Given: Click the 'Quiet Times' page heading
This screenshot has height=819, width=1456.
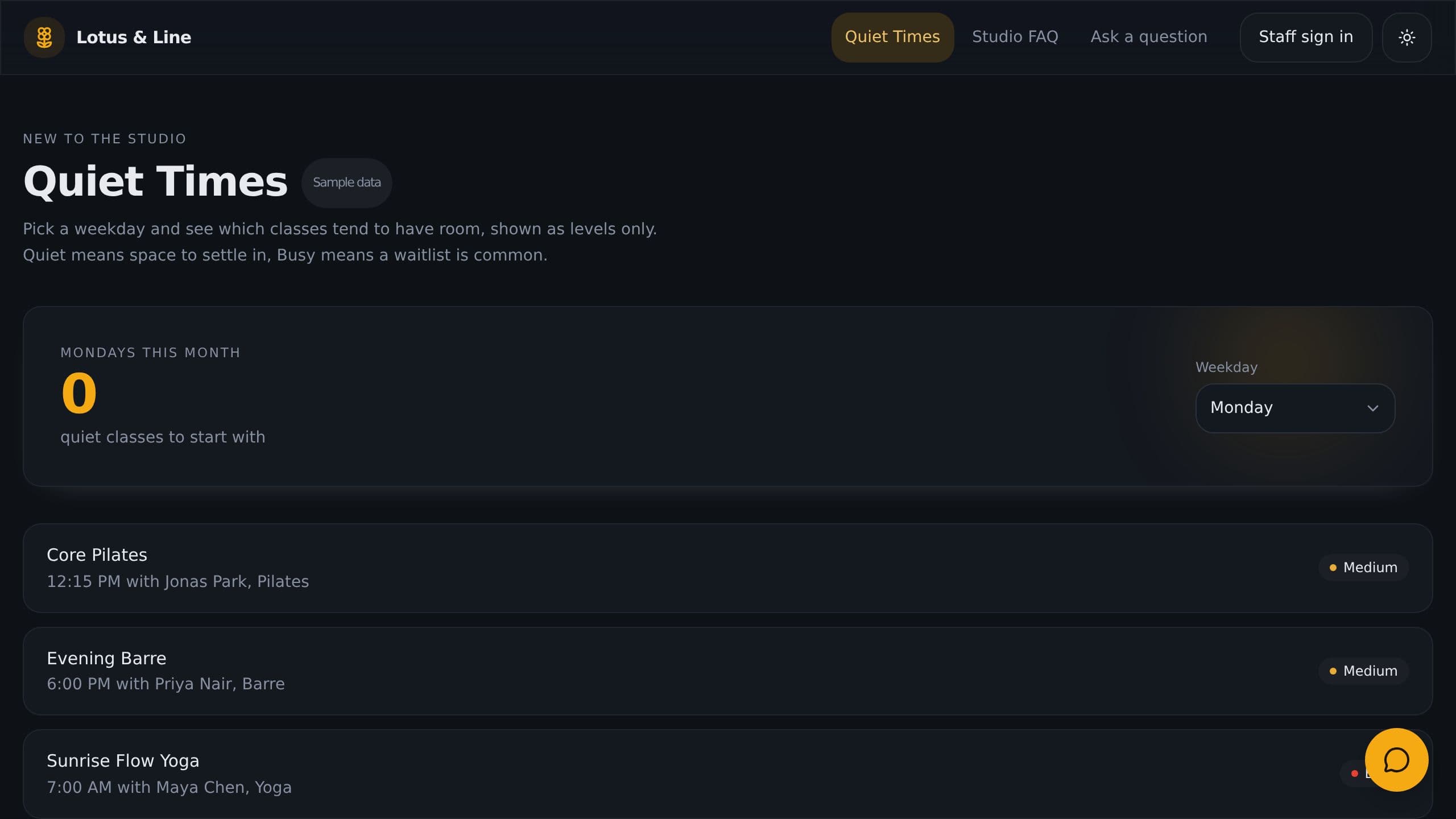Looking at the screenshot, I should [156, 182].
